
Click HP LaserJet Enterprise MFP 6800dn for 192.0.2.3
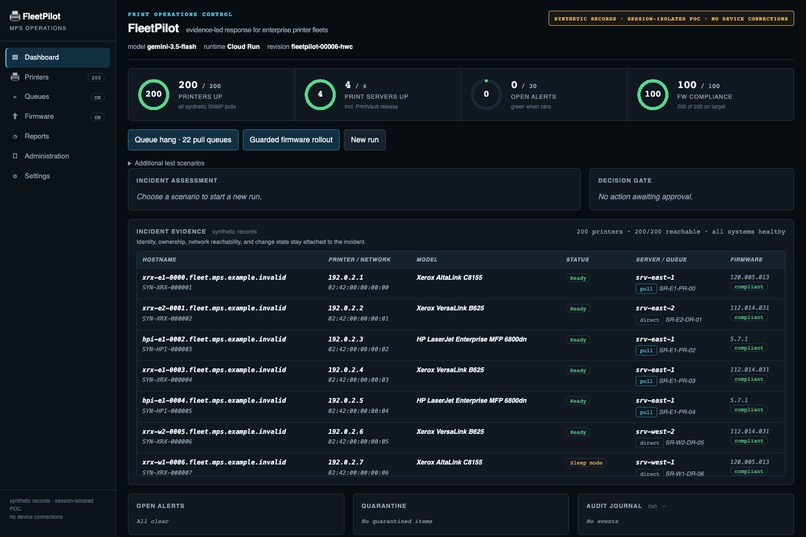(471, 339)
